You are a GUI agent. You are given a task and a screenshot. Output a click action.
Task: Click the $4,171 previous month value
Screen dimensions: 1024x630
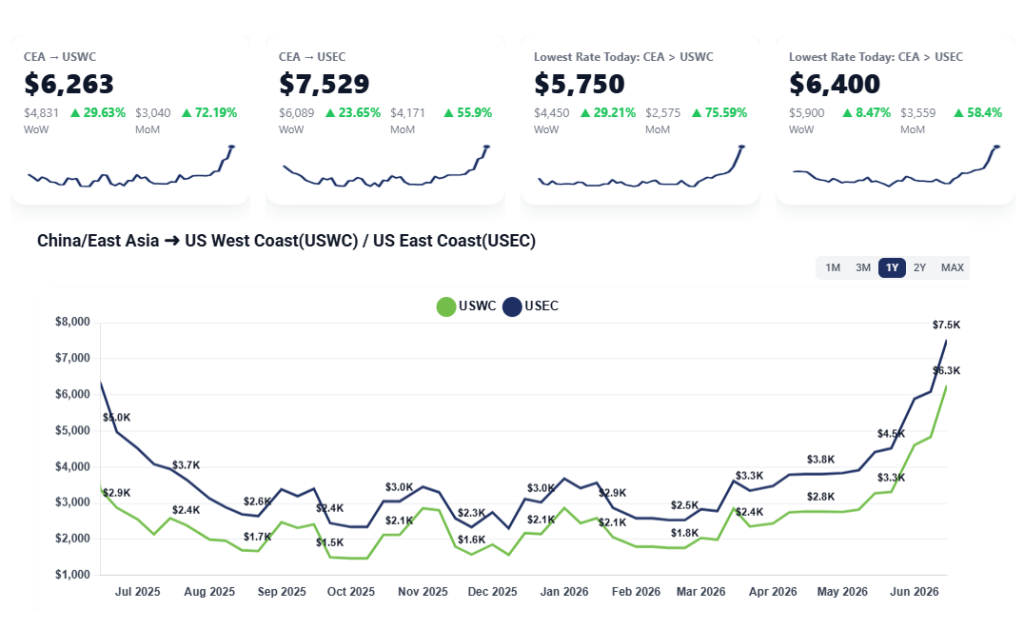point(408,113)
